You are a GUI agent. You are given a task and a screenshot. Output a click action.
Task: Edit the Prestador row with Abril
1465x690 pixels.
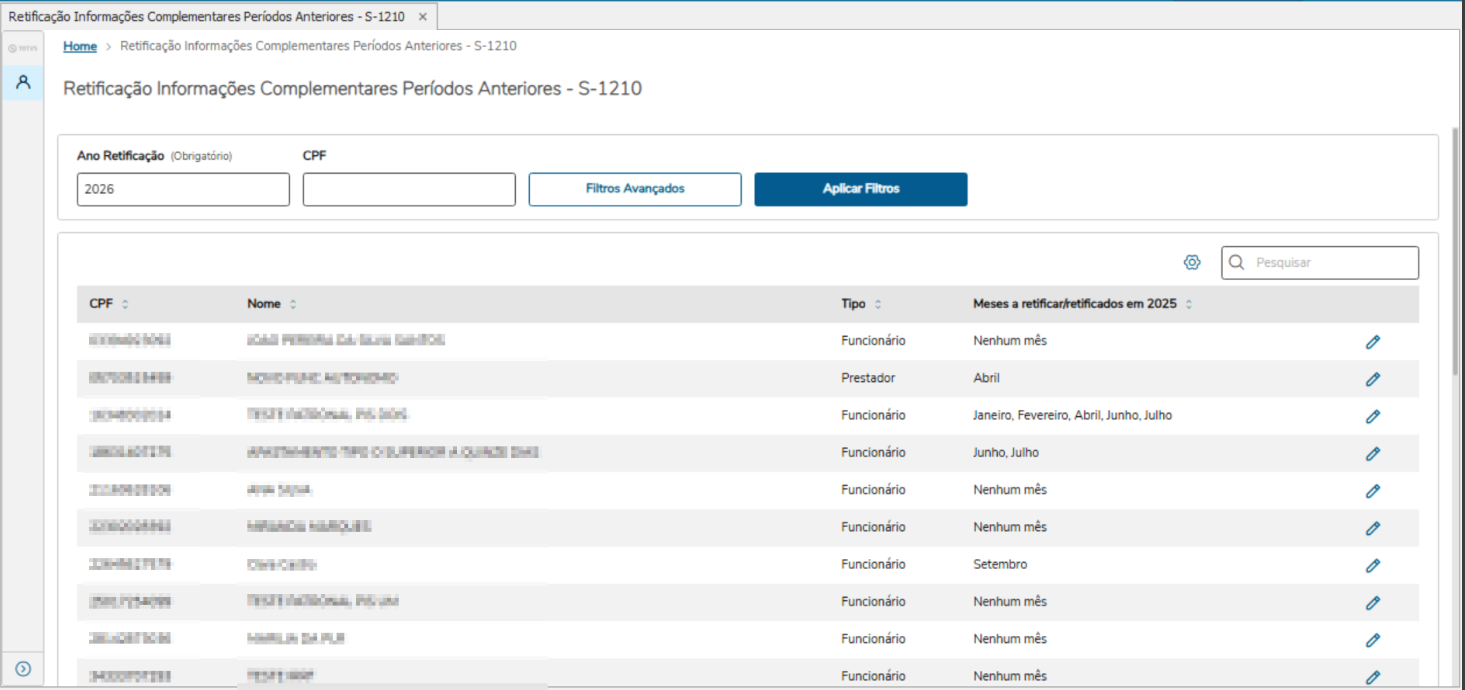tap(1372, 379)
